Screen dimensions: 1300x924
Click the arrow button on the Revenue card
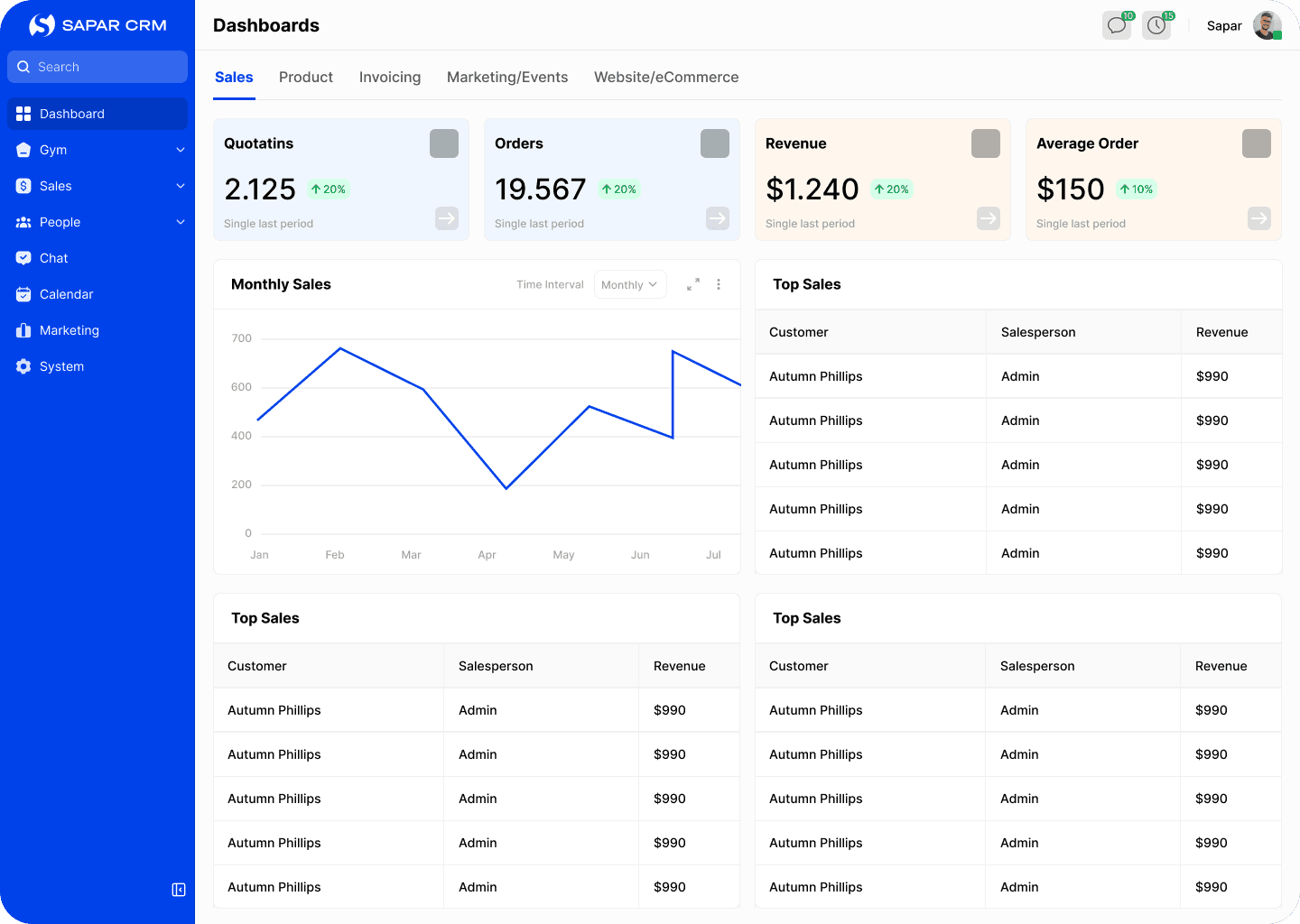[x=988, y=218]
